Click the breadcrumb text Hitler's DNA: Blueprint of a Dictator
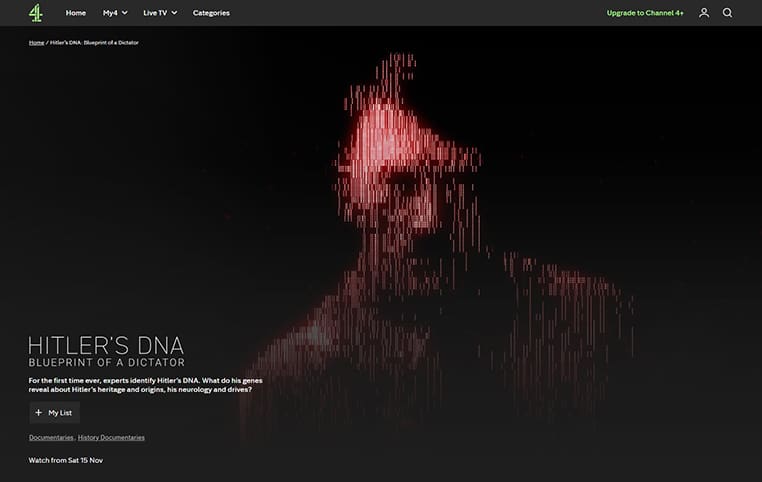 tap(94, 43)
